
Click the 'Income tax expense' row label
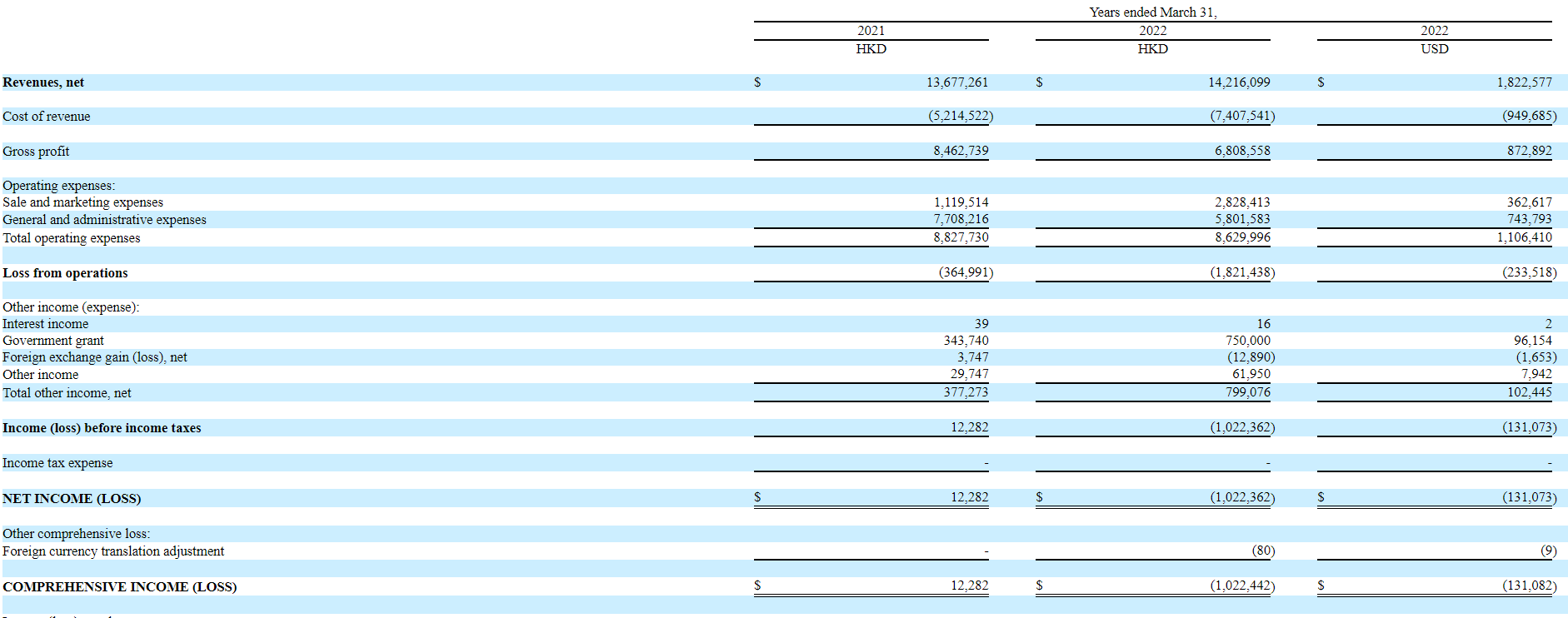pos(57,463)
